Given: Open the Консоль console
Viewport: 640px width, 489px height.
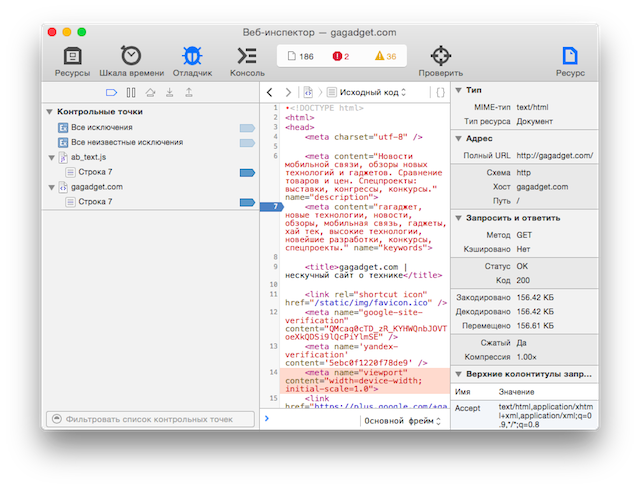Looking at the screenshot, I should pyautogui.click(x=247, y=62).
